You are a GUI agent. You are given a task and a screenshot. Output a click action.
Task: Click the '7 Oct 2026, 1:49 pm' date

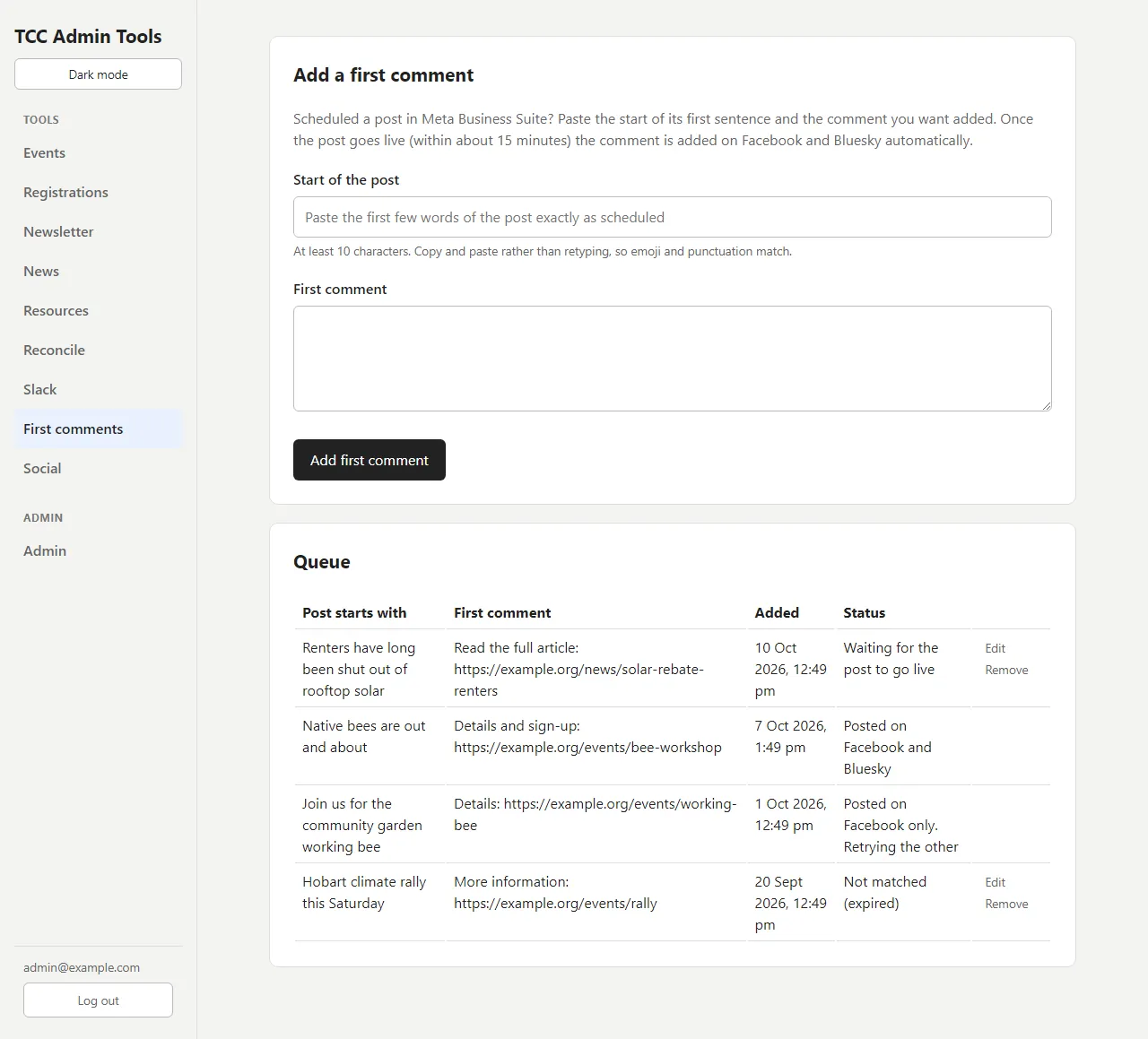[790, 737]
